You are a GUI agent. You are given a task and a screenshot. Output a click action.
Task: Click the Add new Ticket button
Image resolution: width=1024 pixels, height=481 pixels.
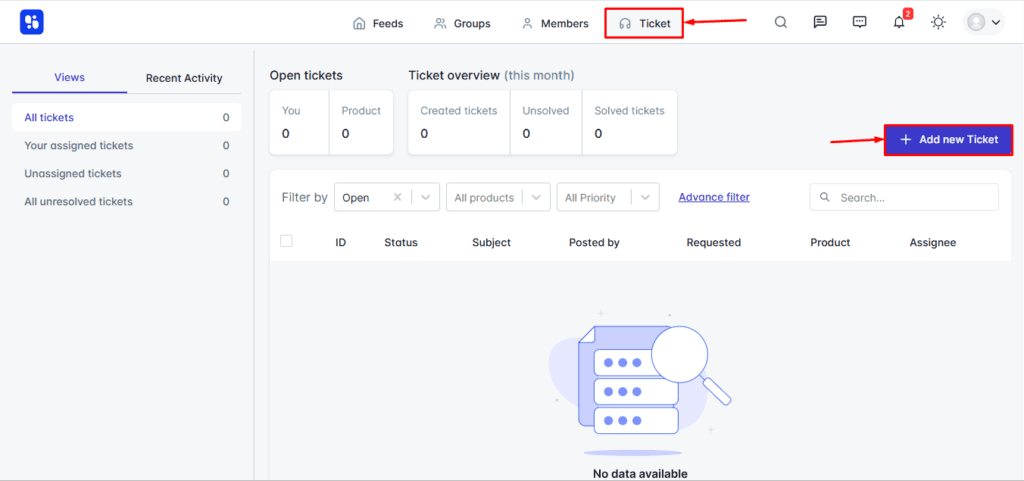(x=948, y=140)
